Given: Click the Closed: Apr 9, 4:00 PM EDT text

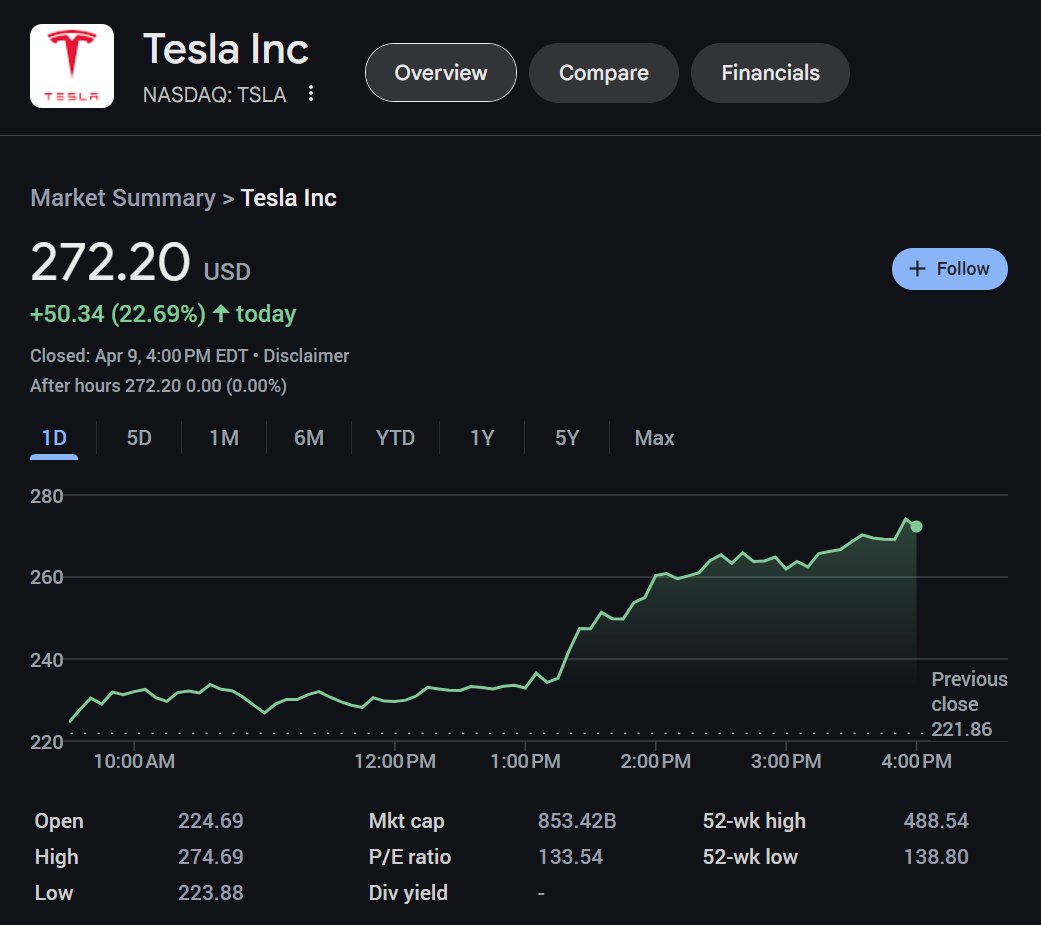Looking at the screenshot, I should tap(139, 356).
